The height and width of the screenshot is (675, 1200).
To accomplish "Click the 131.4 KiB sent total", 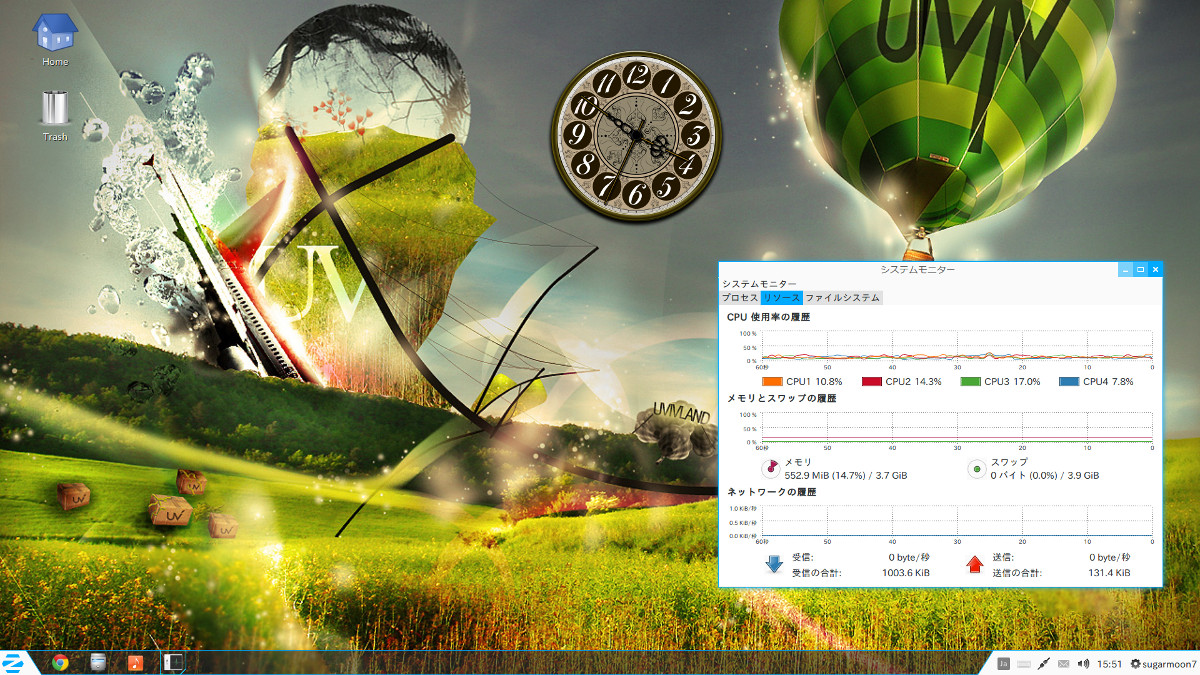I will pyautogui.click(x=1109, y=573).
